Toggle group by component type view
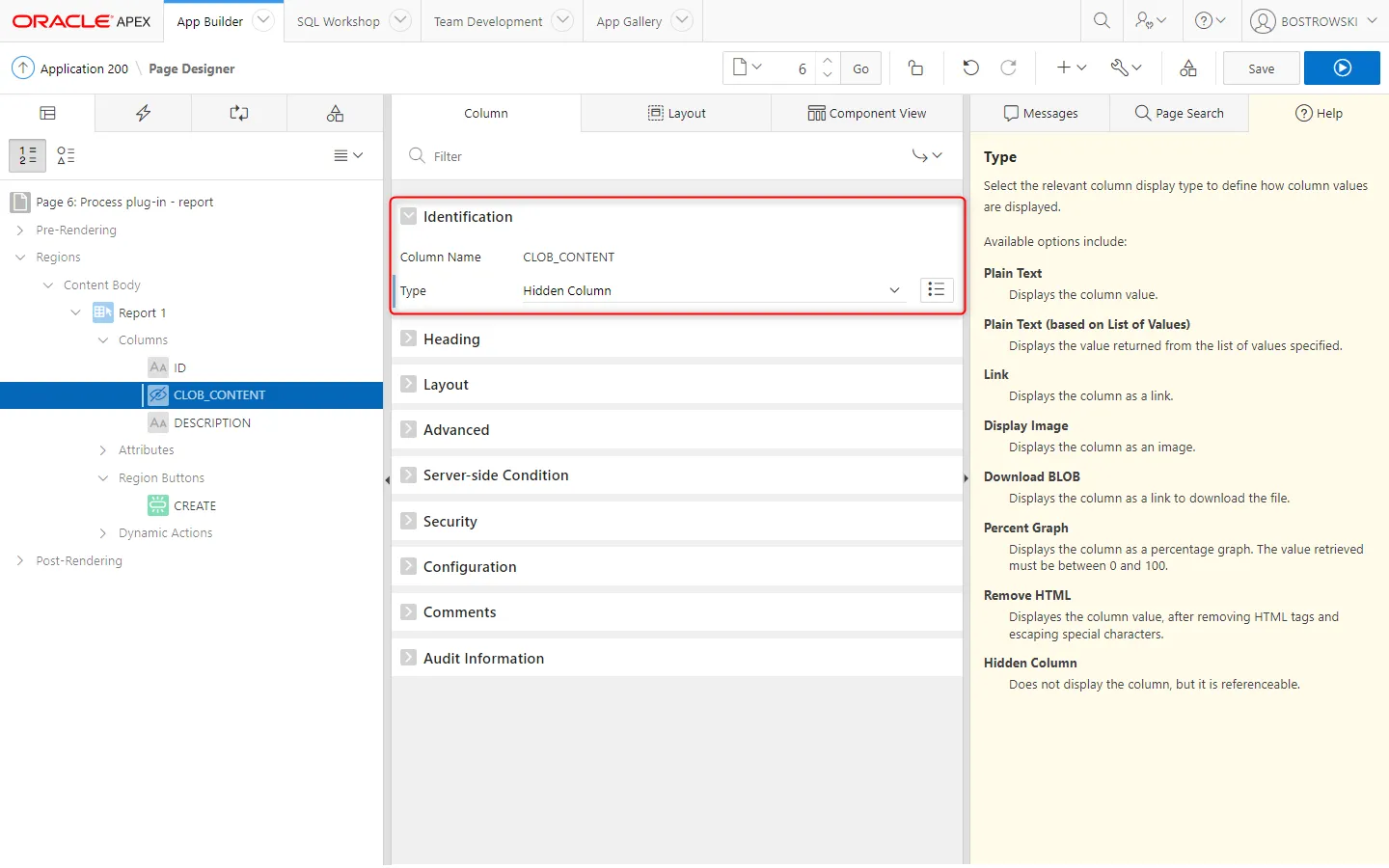 click(66, 155)
